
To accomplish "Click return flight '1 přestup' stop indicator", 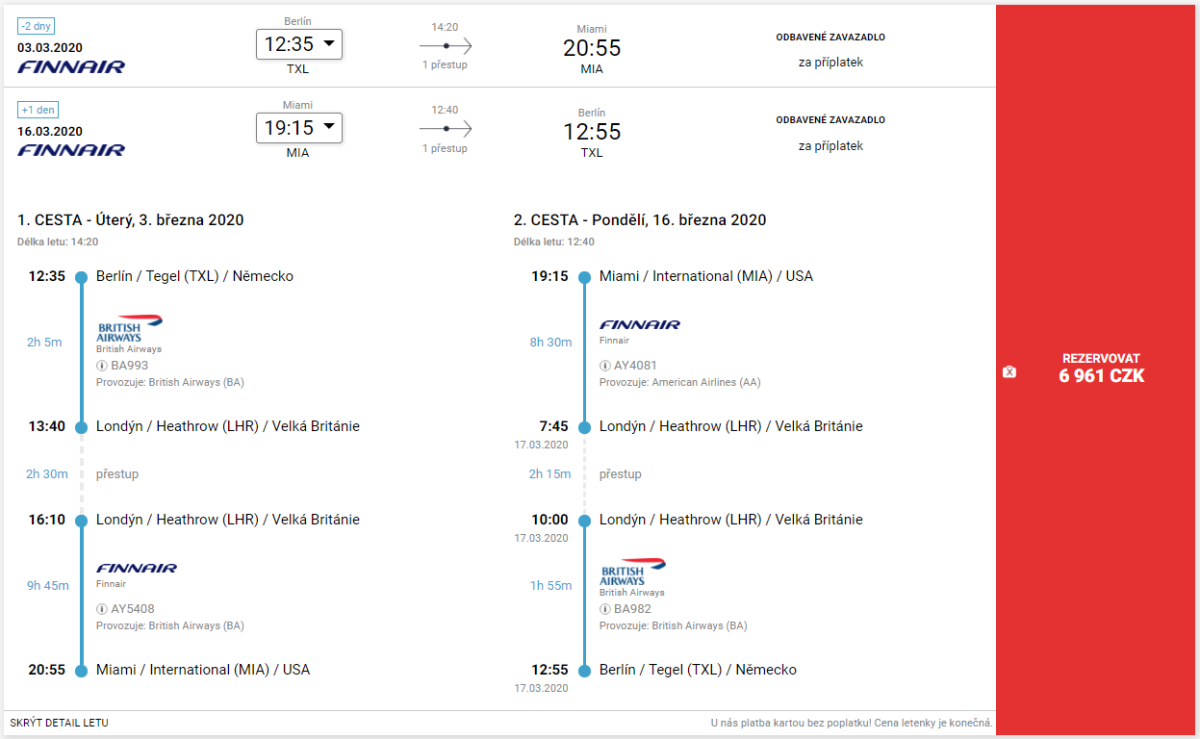I will tap(445, 130).
